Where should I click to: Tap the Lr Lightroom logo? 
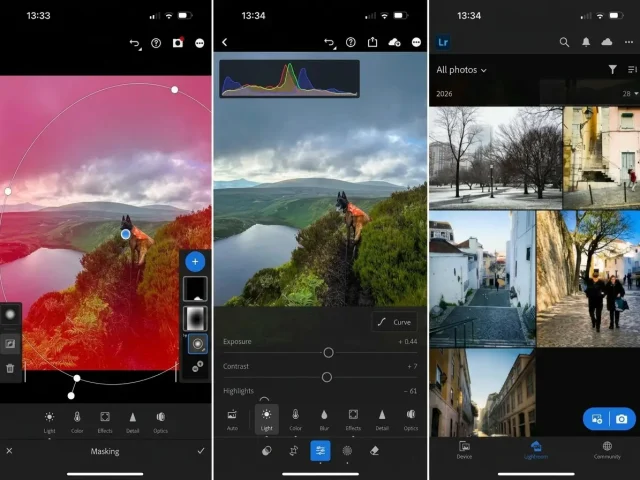443,42
